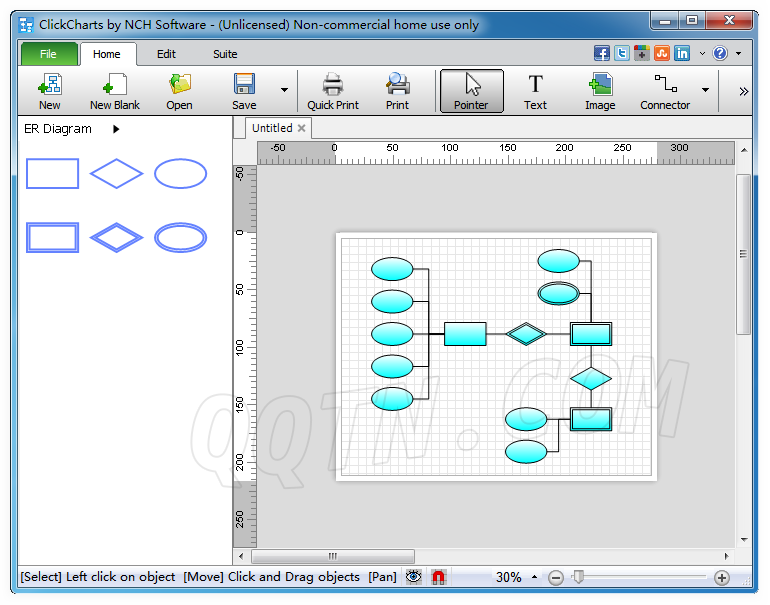Open the 30% zoom level dropdown
Image resolution: width=770 pixels, height=605 pixels.
pos(534,577)
